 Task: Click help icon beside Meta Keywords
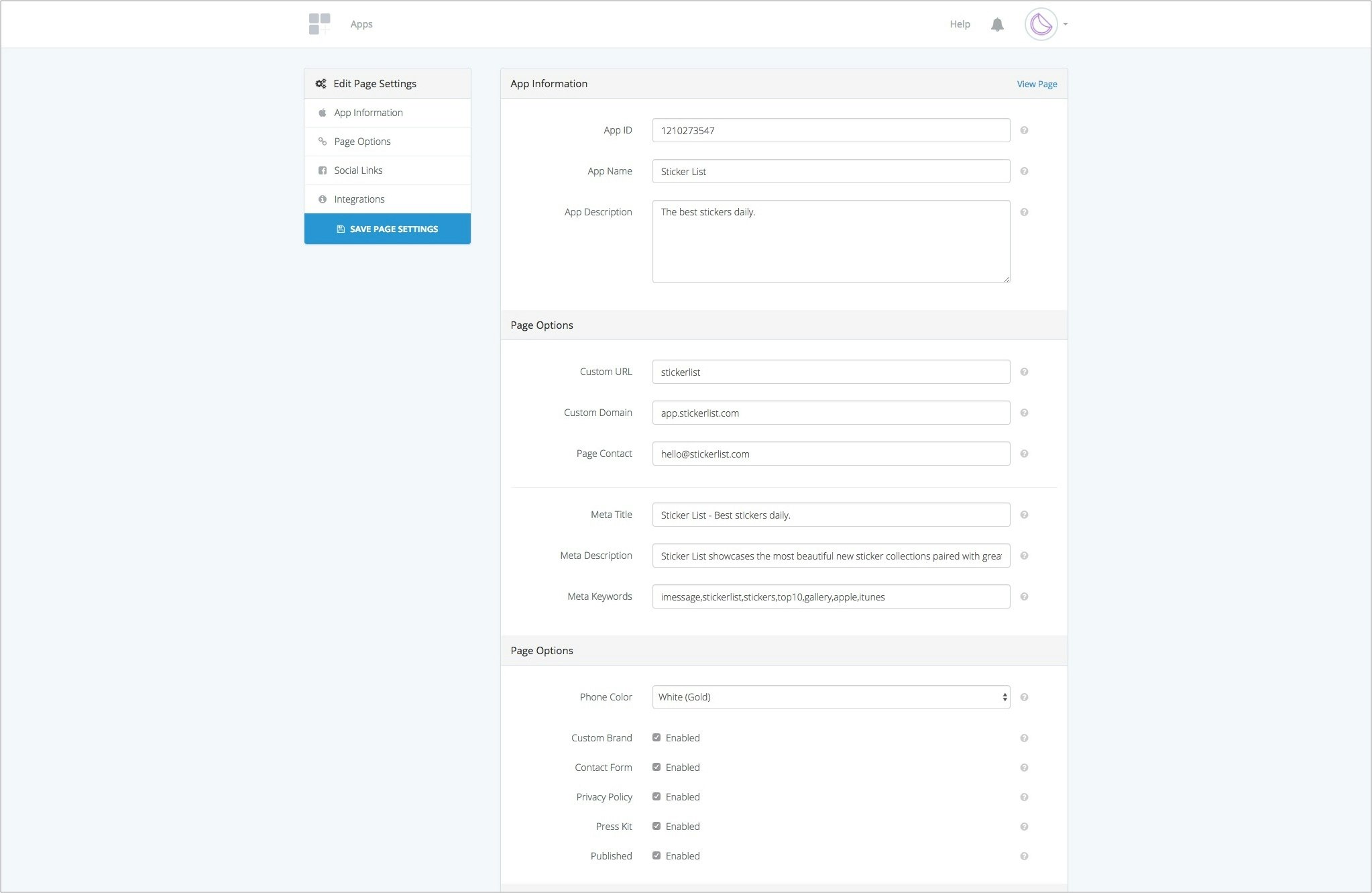click(1024, 596)
